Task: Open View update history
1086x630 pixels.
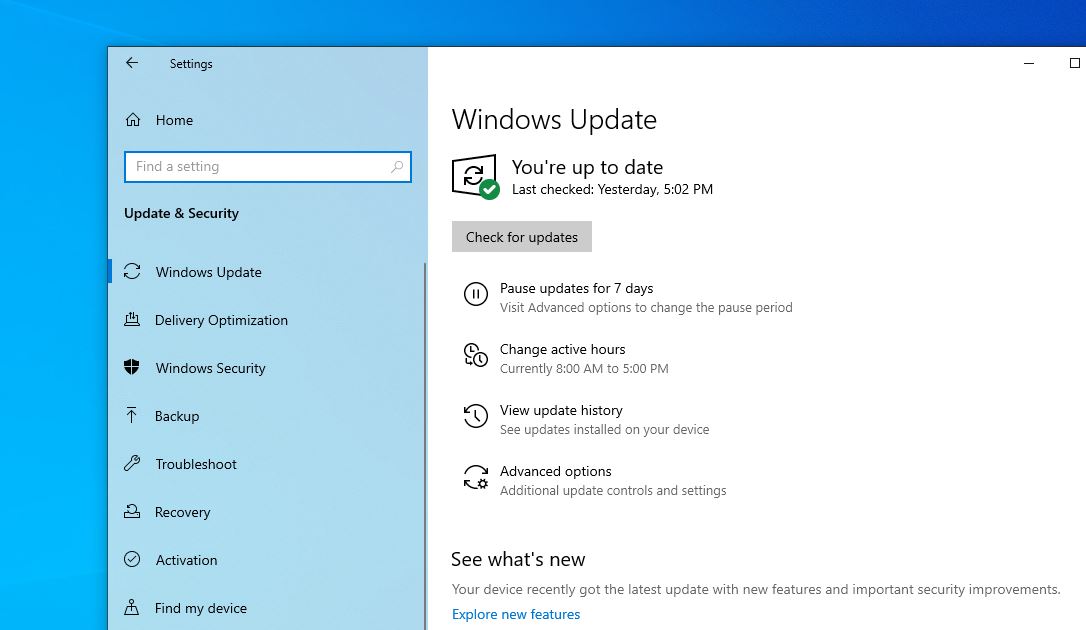Action: 561,411
